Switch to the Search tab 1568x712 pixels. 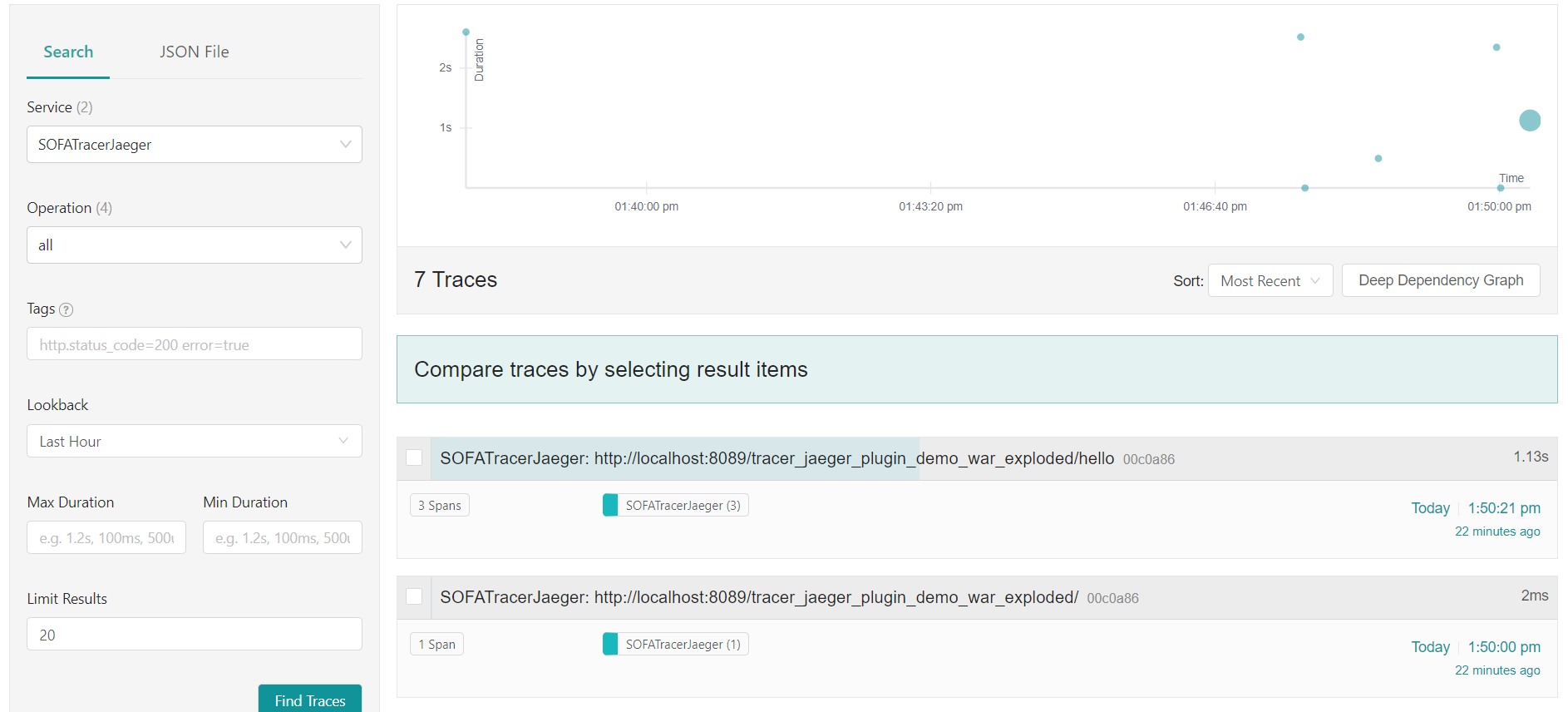[x=68, y=52]
